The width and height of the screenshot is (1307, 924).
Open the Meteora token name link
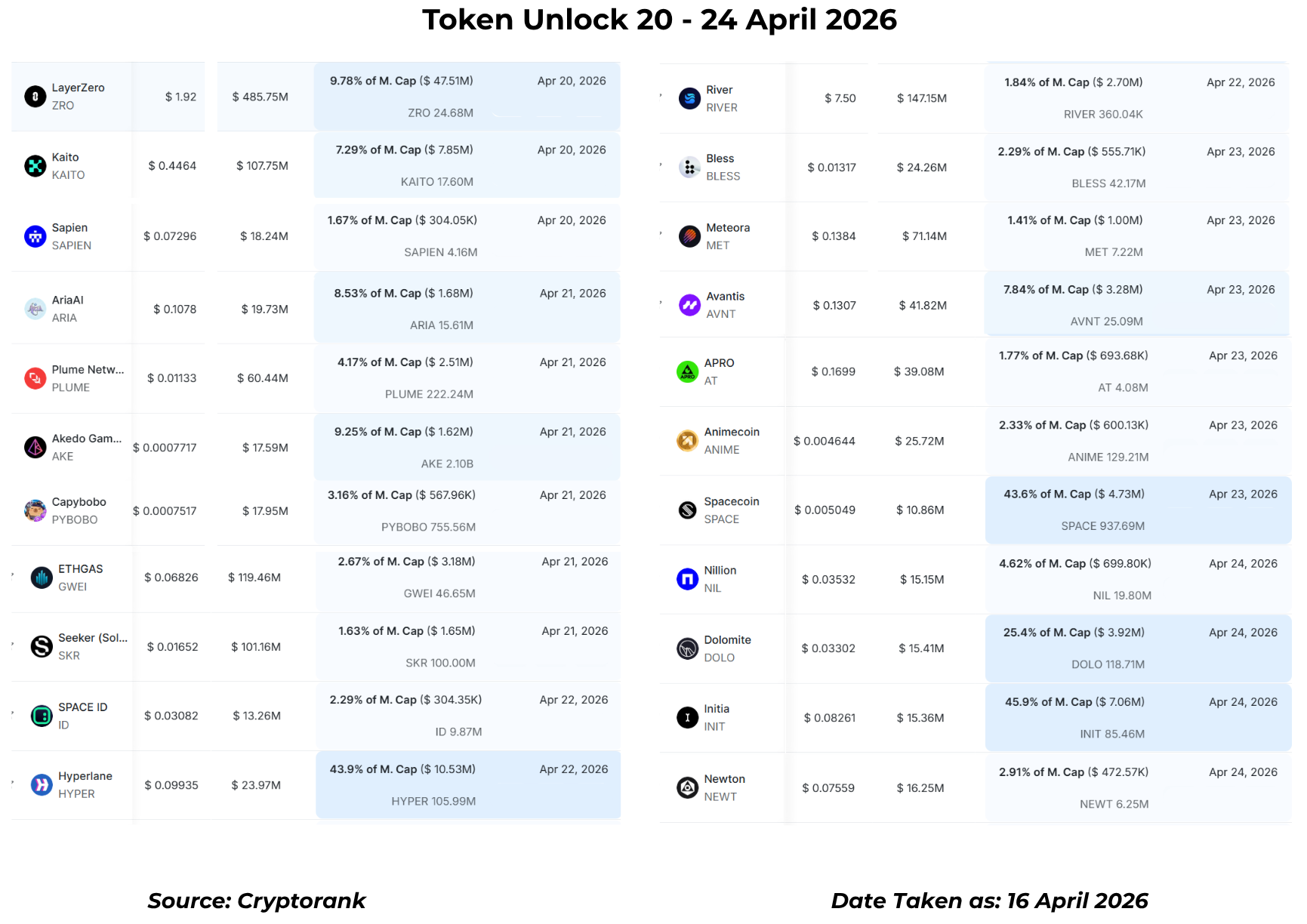pyautogui.click(x=727, y=228)
